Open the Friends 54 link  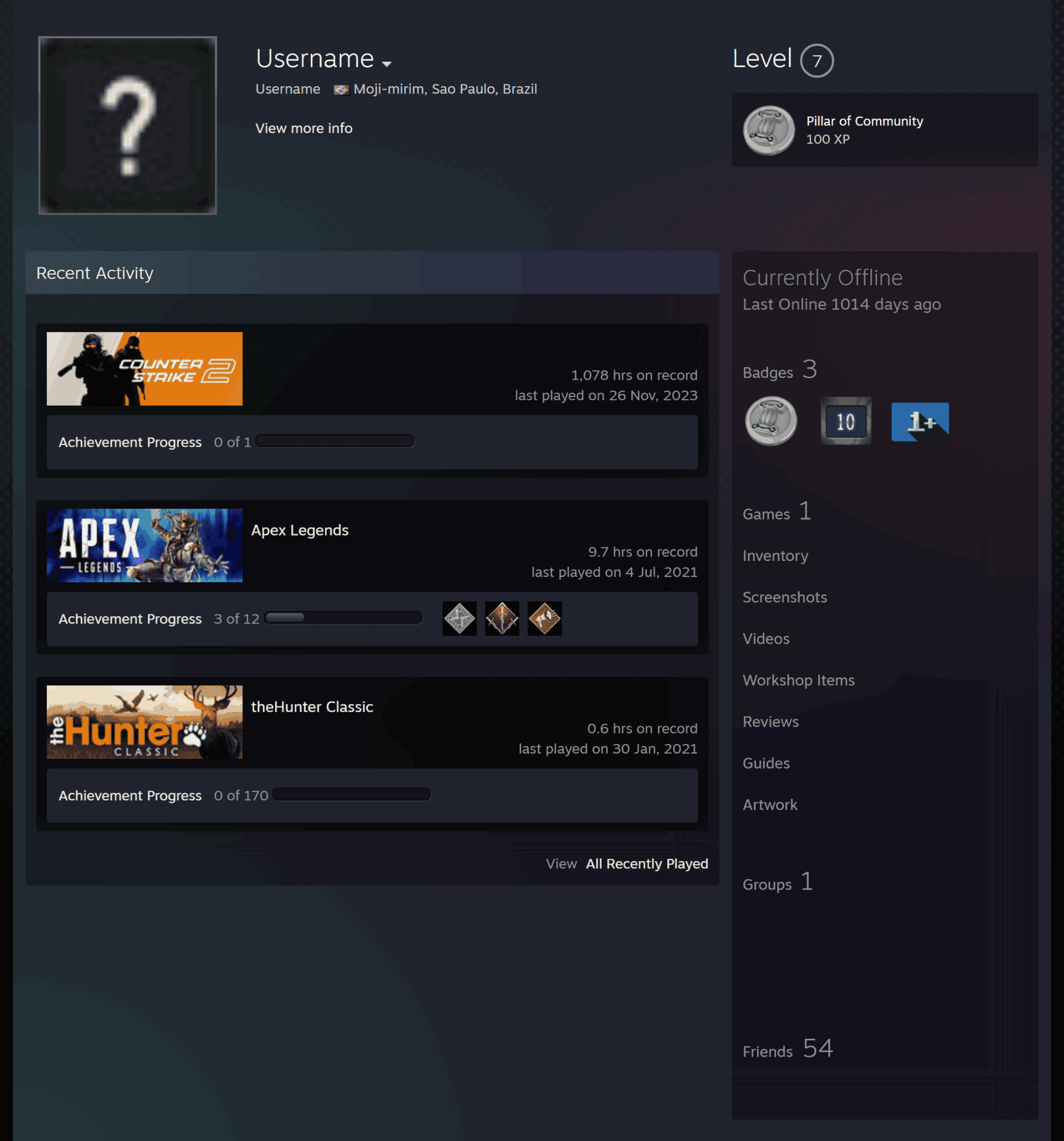[x=788, y=1049]
